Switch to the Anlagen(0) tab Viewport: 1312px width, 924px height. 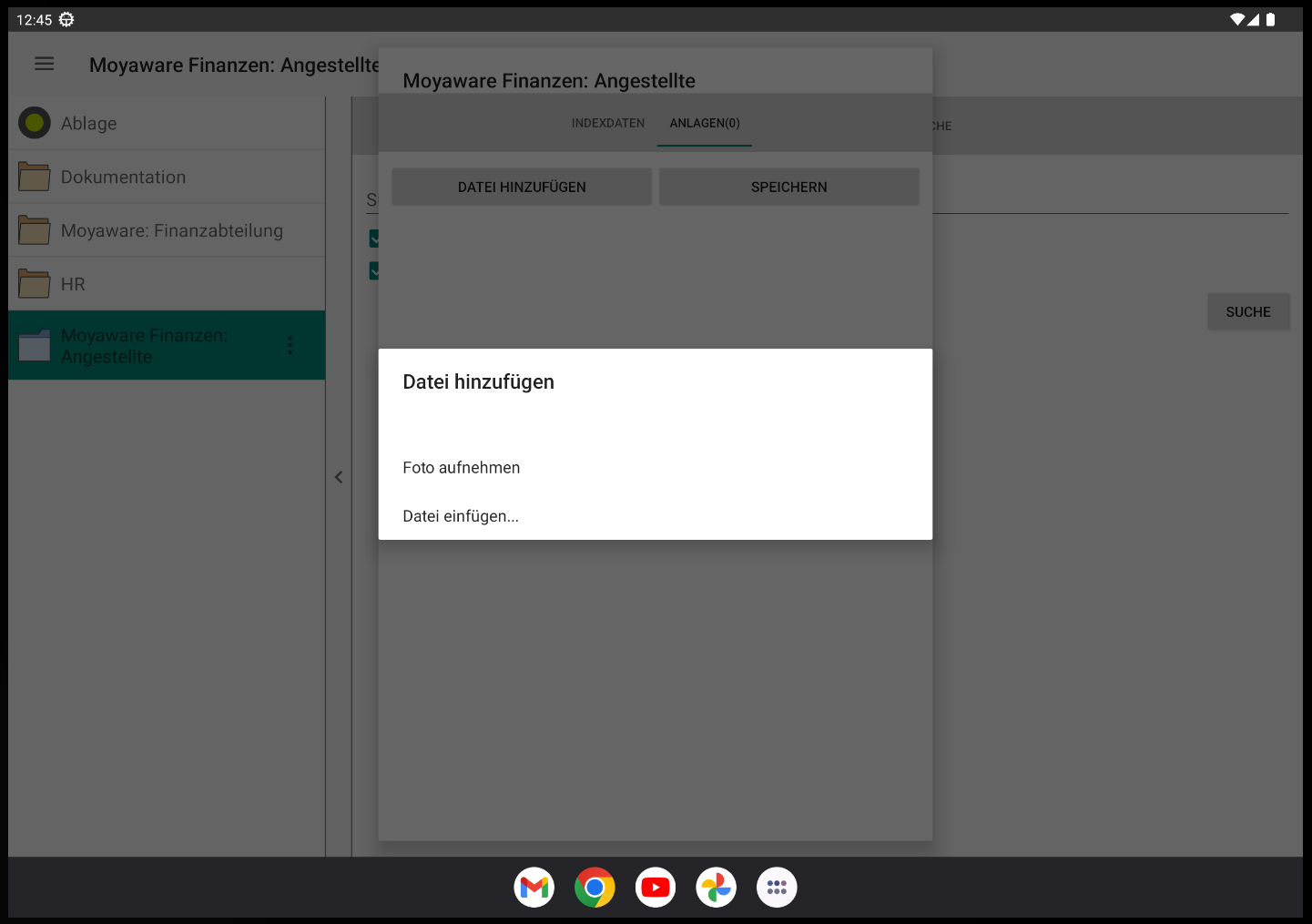click(x=705, y=123)
